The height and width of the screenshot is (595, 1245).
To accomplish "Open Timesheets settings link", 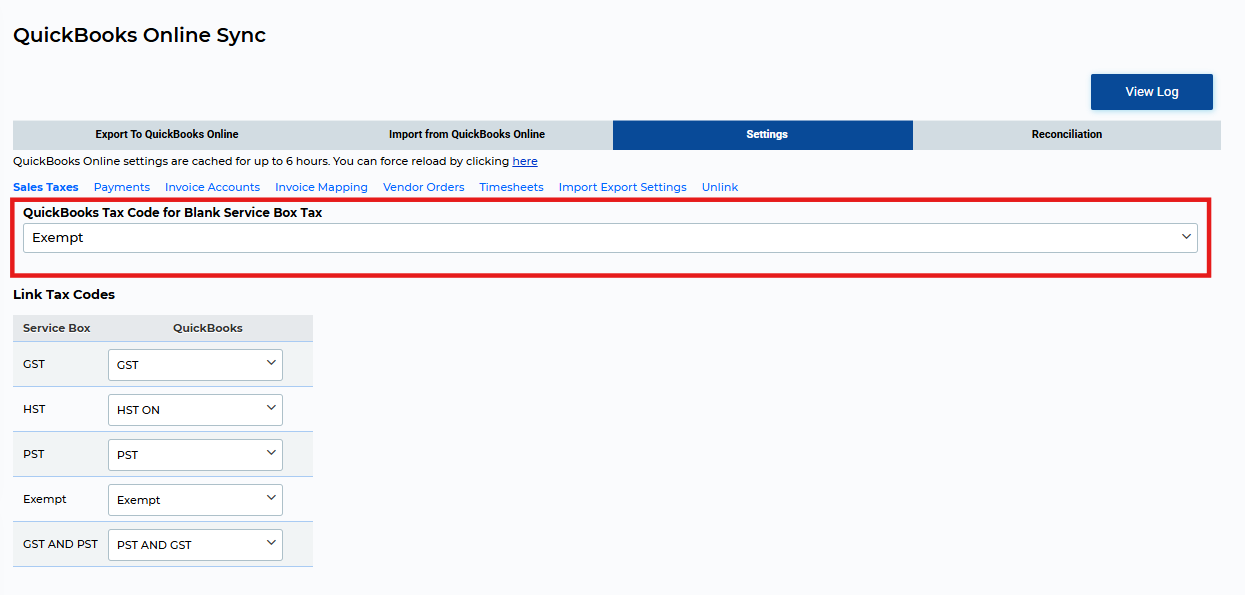I will coord(511,187).
